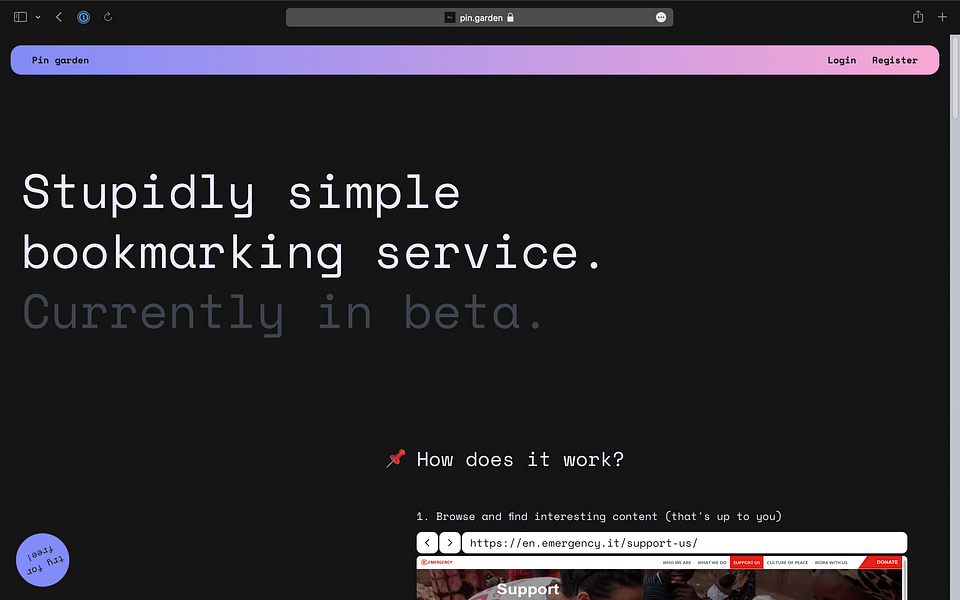Open the sidebar options dropdown chevron
Image resolution: width=960 pixels, height=600 pixels.
pyautogui.click(x=38, y=17)
